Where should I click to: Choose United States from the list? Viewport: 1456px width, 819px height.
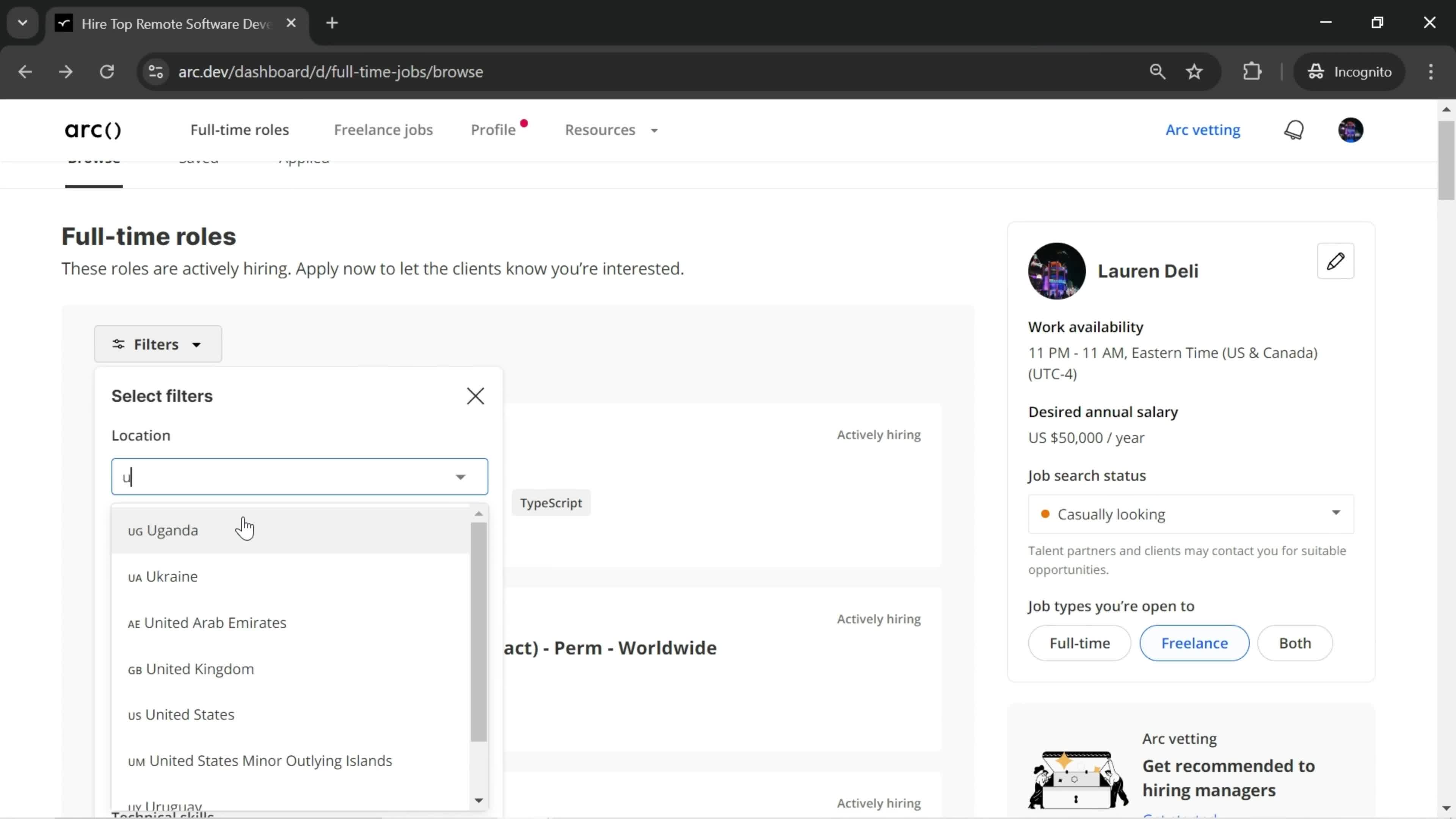(290, 715)
